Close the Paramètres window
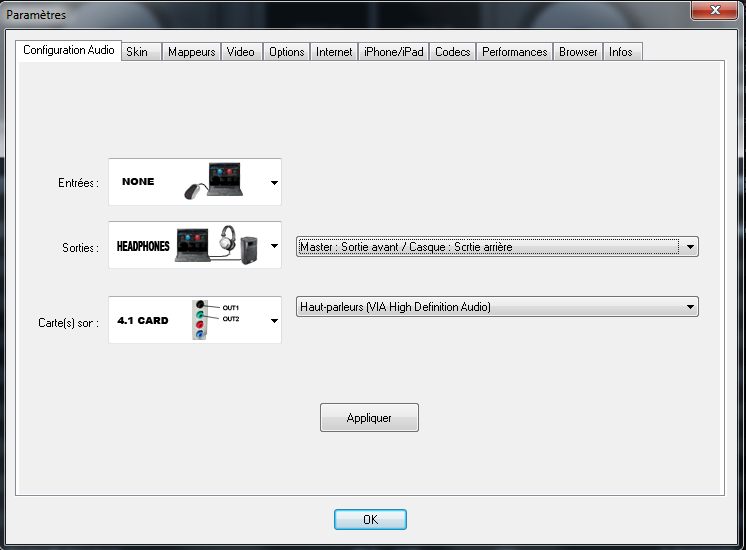 (x=714, y=10)
